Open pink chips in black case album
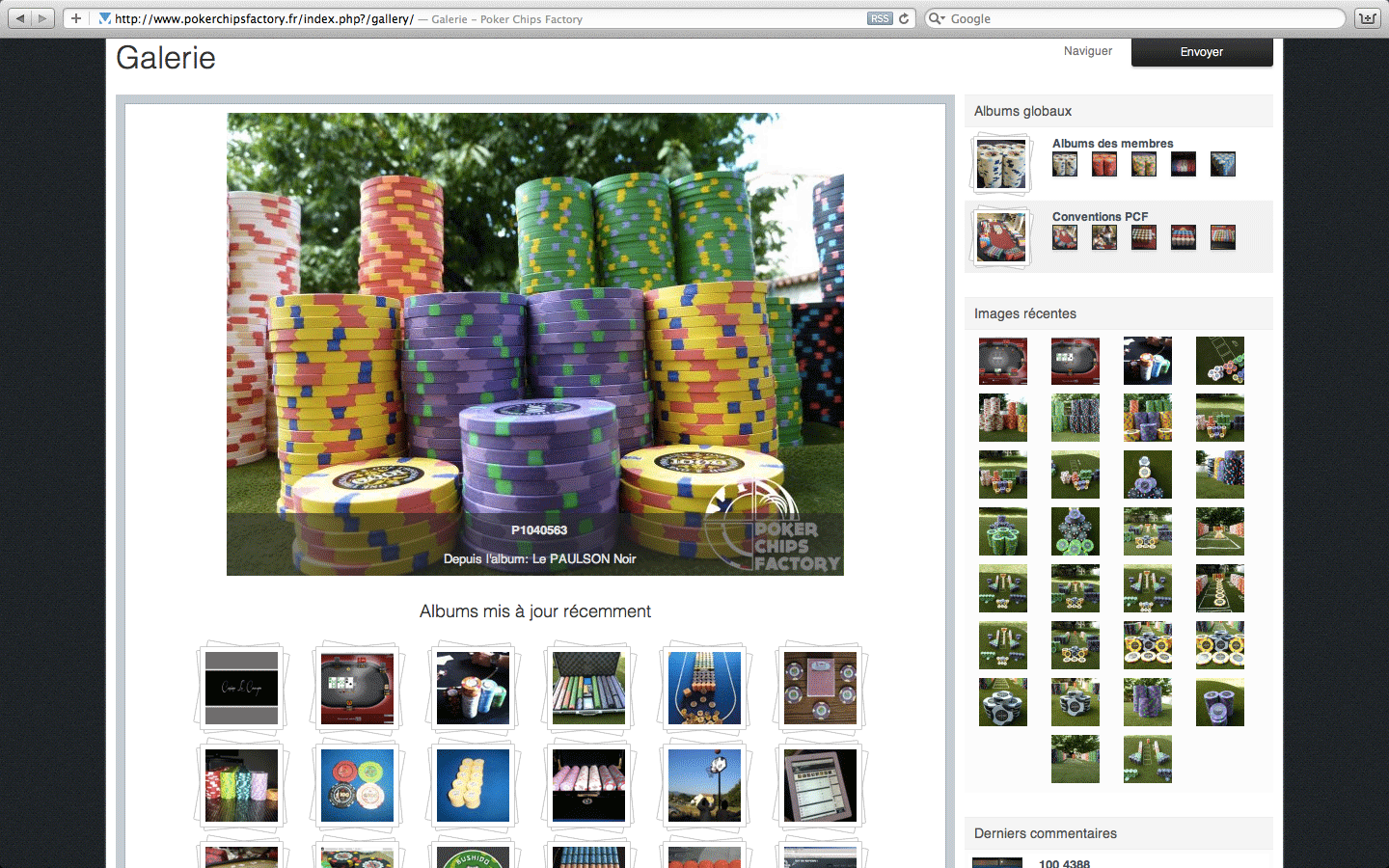 588,785
